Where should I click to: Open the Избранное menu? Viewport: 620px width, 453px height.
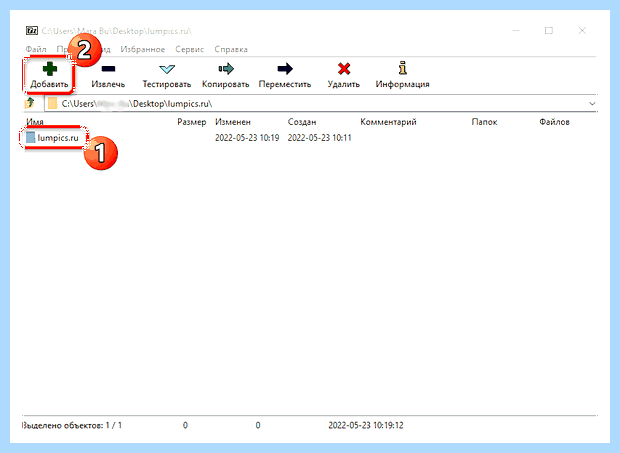click(143, 49)
